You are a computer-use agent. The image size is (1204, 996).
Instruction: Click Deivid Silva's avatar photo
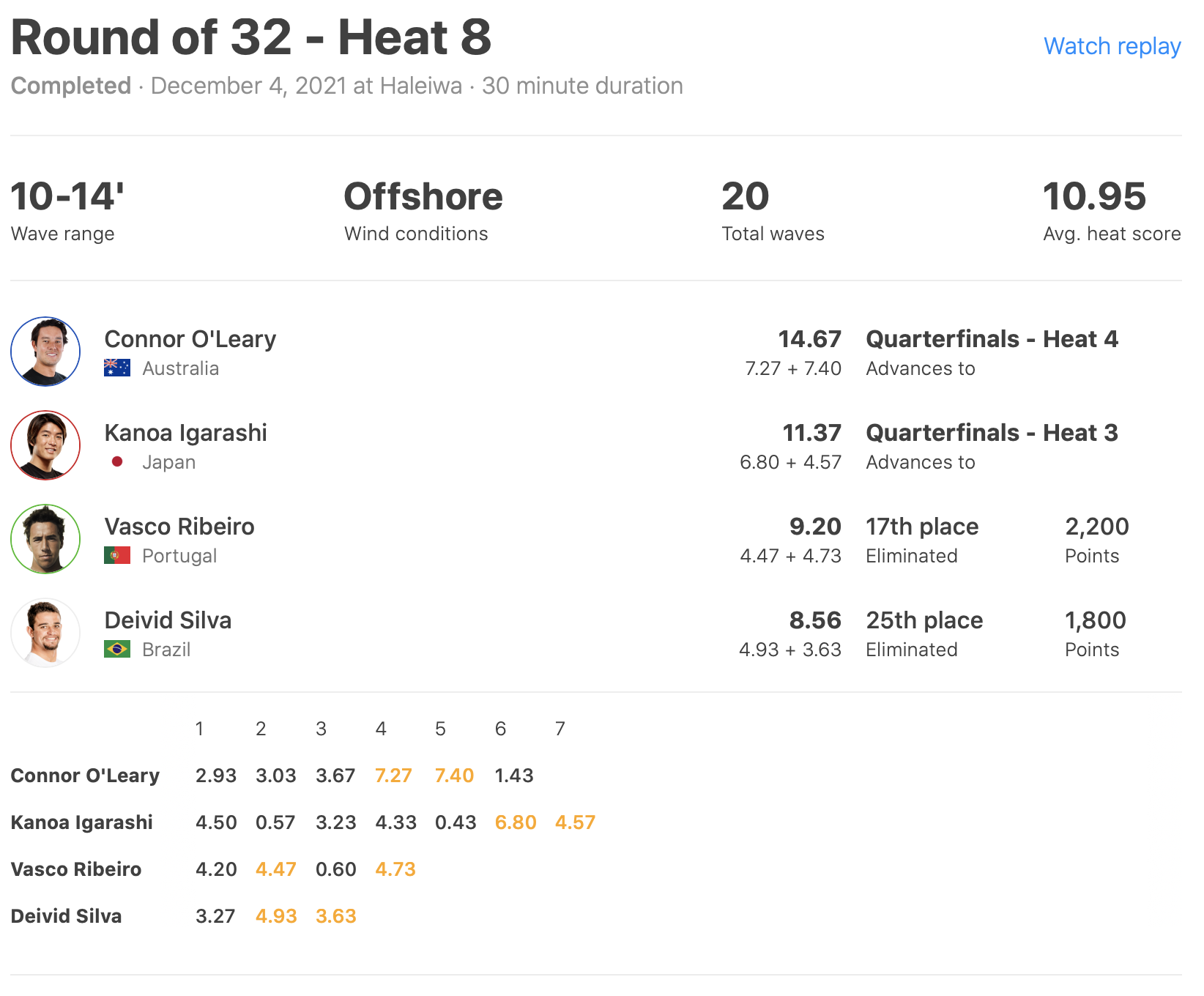coord(45,633)
